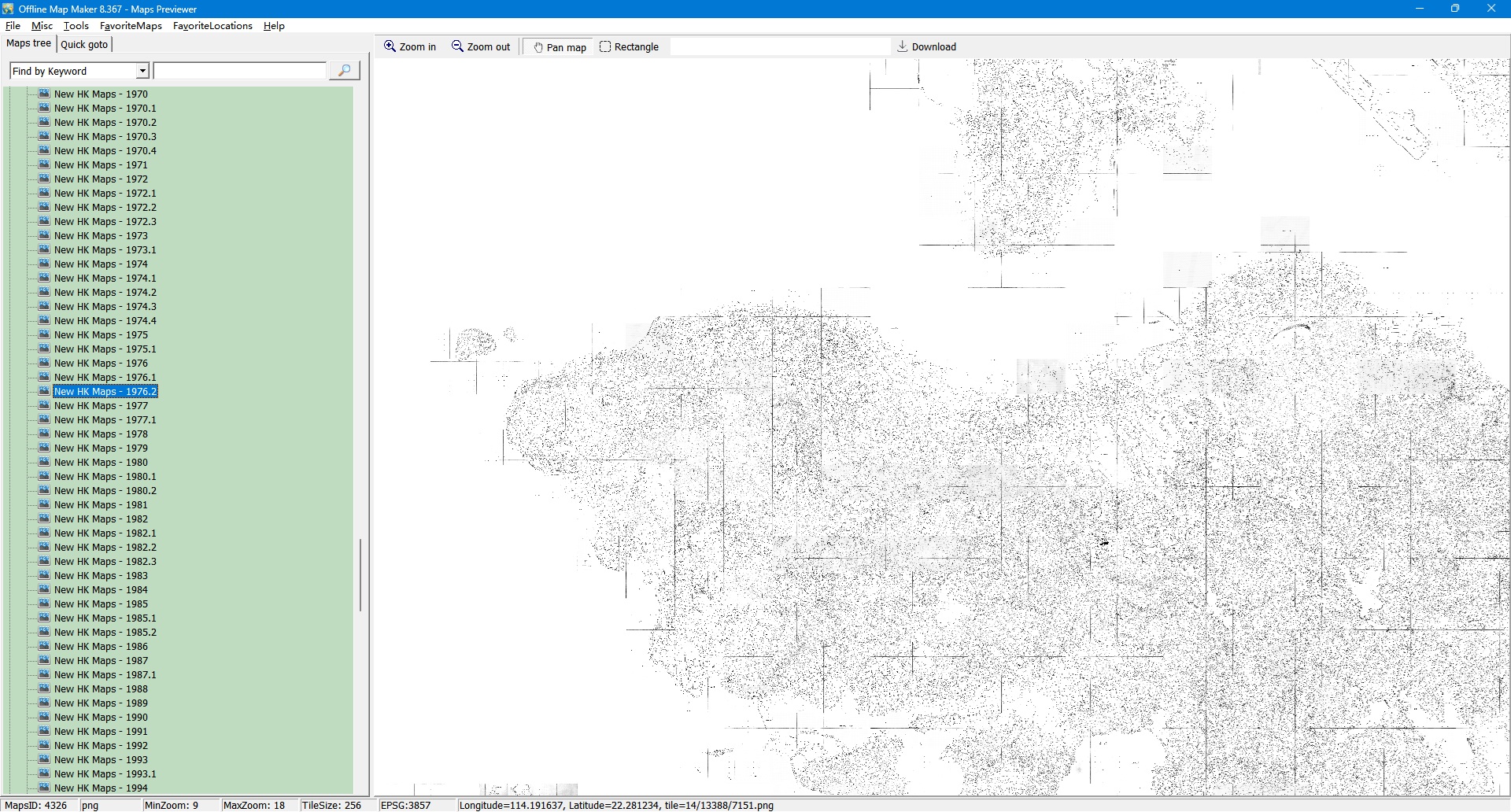The width and height of the screenshot is (1511, 812).
Task: Click map icon beside New HK Maps - 1994
Action: point(44,788)
